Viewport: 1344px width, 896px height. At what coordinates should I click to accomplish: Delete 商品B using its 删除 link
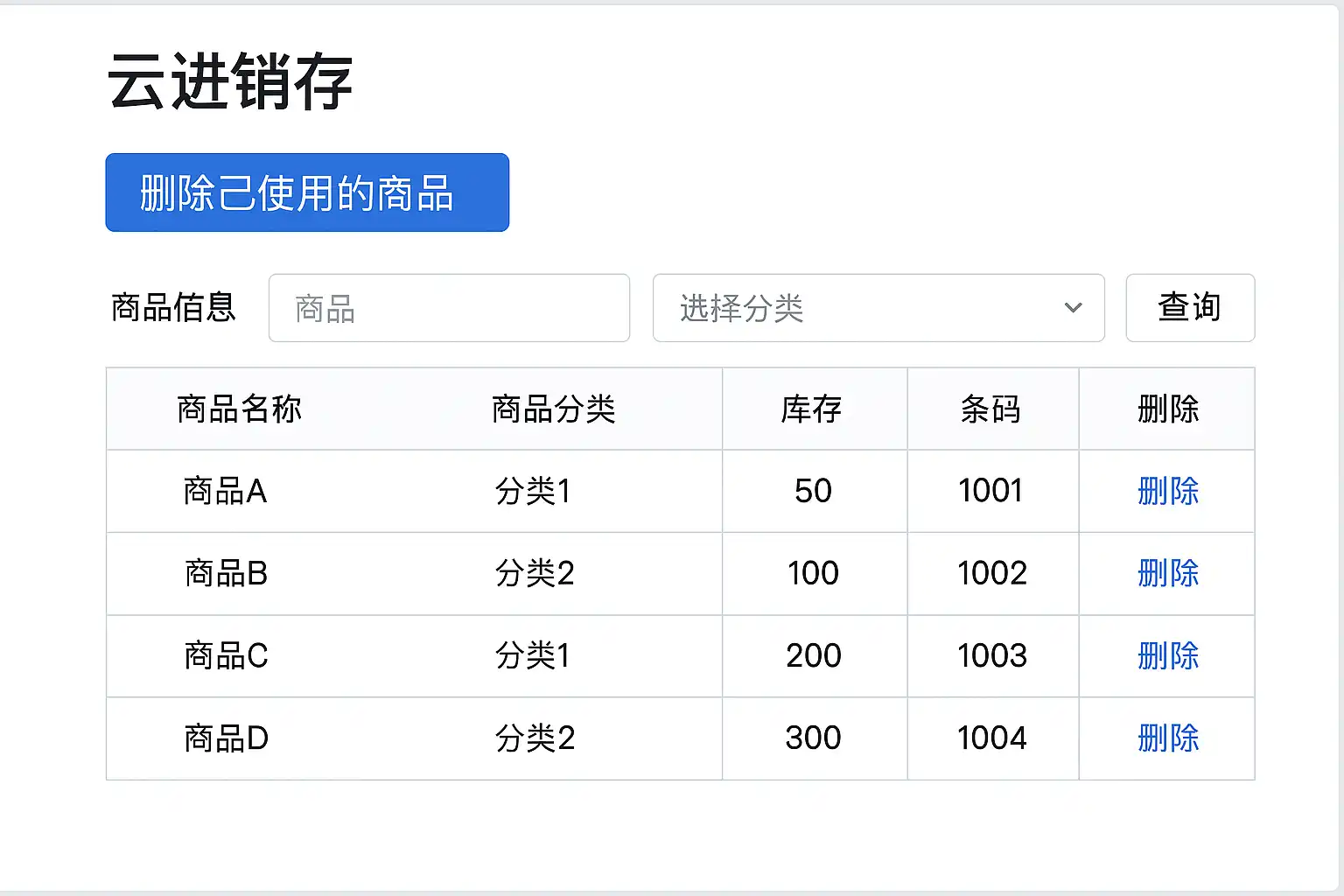point(1167,573)
